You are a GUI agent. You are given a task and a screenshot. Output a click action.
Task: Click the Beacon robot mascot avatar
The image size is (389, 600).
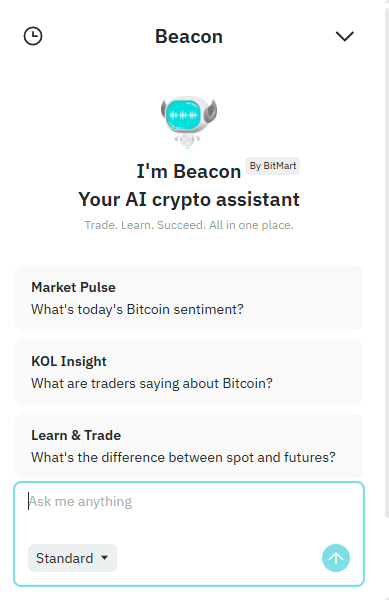[x=189, y=121]
